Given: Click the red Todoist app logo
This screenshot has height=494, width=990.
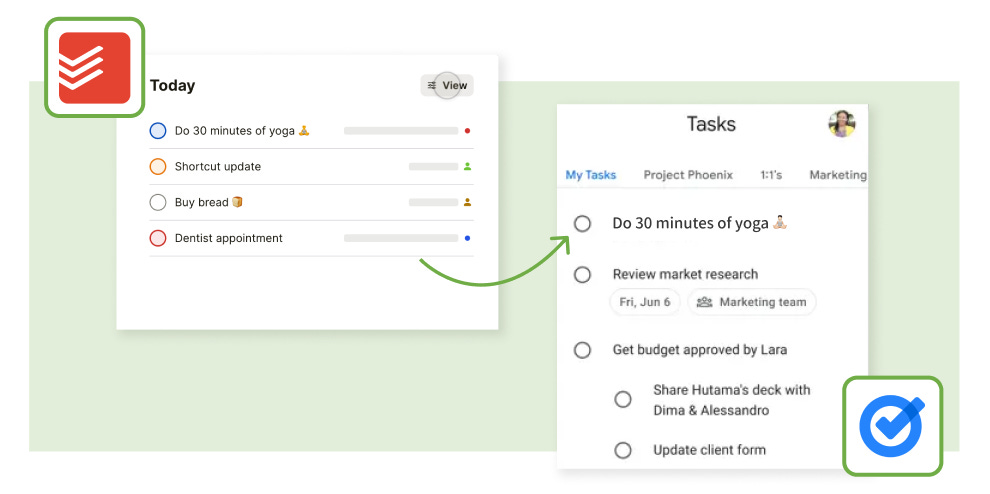Looking at the screenshot, I should click(x=95, y=68).
